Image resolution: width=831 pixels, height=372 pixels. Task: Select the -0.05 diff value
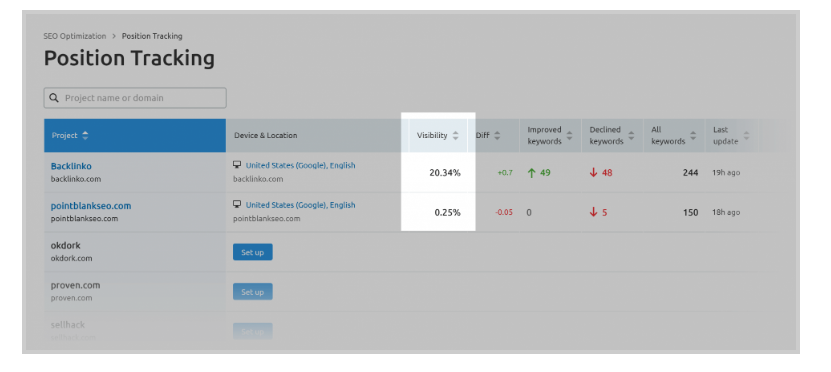coord(504,212)
